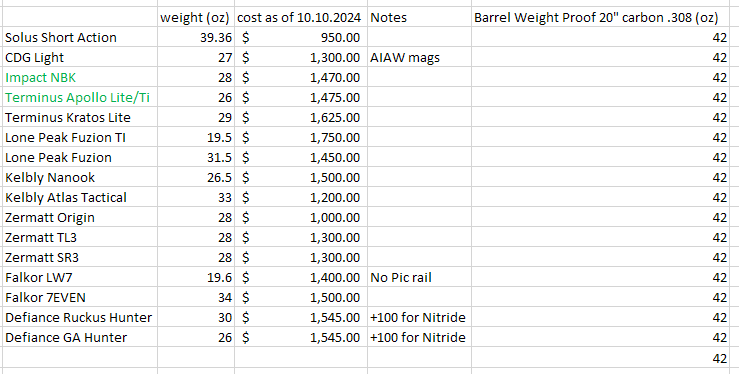Select the Zermatt Origin cell
Viewport: 739px width, 374px height.
click(x=79, y=218)
